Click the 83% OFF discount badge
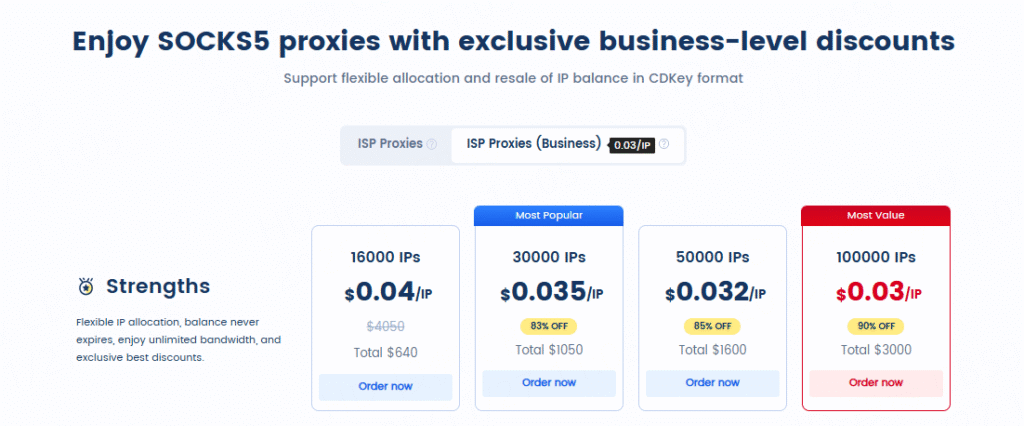Screen dimensions: 1024x426 click(x=549, y=326)
